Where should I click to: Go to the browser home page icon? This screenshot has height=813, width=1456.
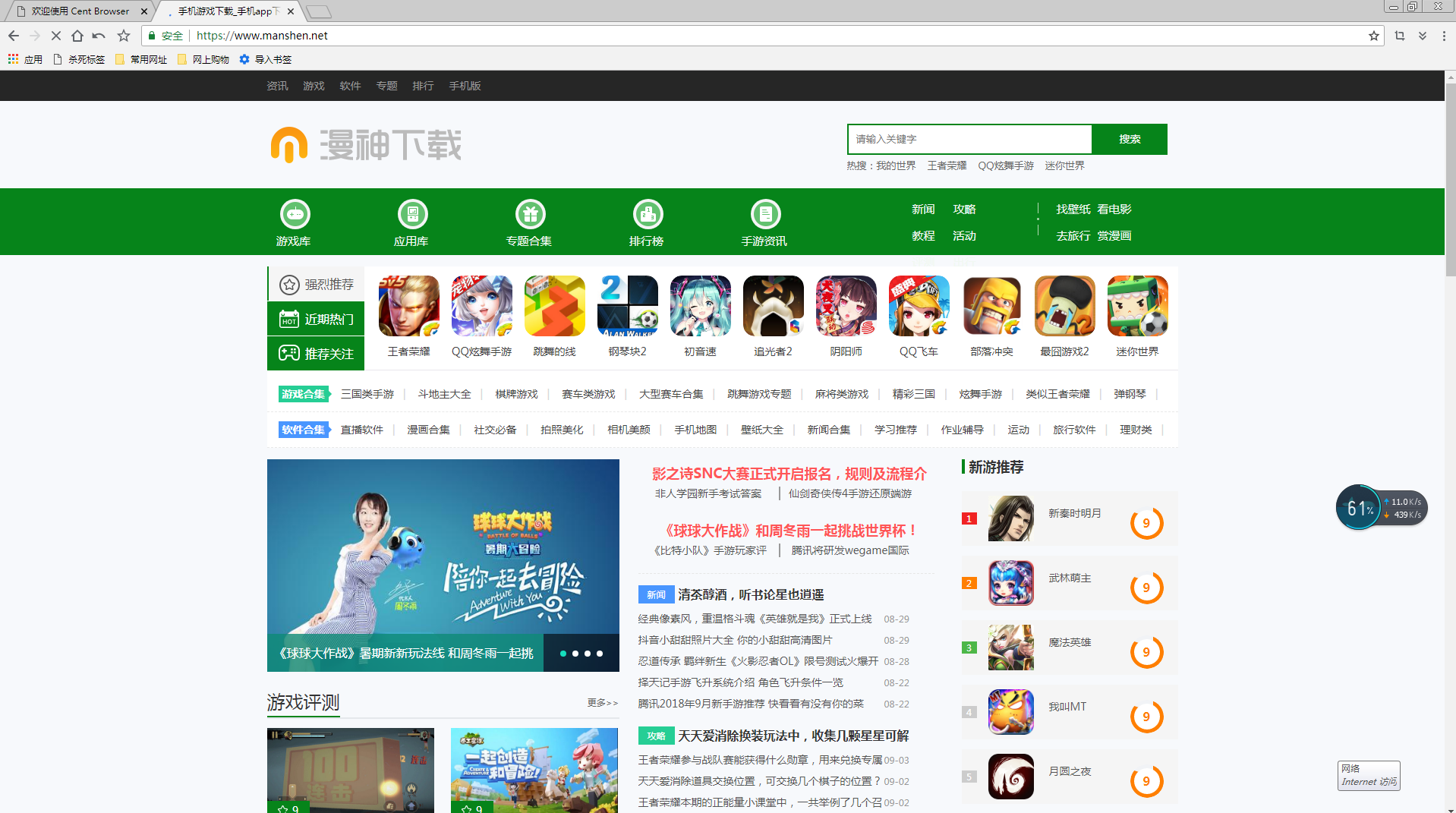pos(77,36)
